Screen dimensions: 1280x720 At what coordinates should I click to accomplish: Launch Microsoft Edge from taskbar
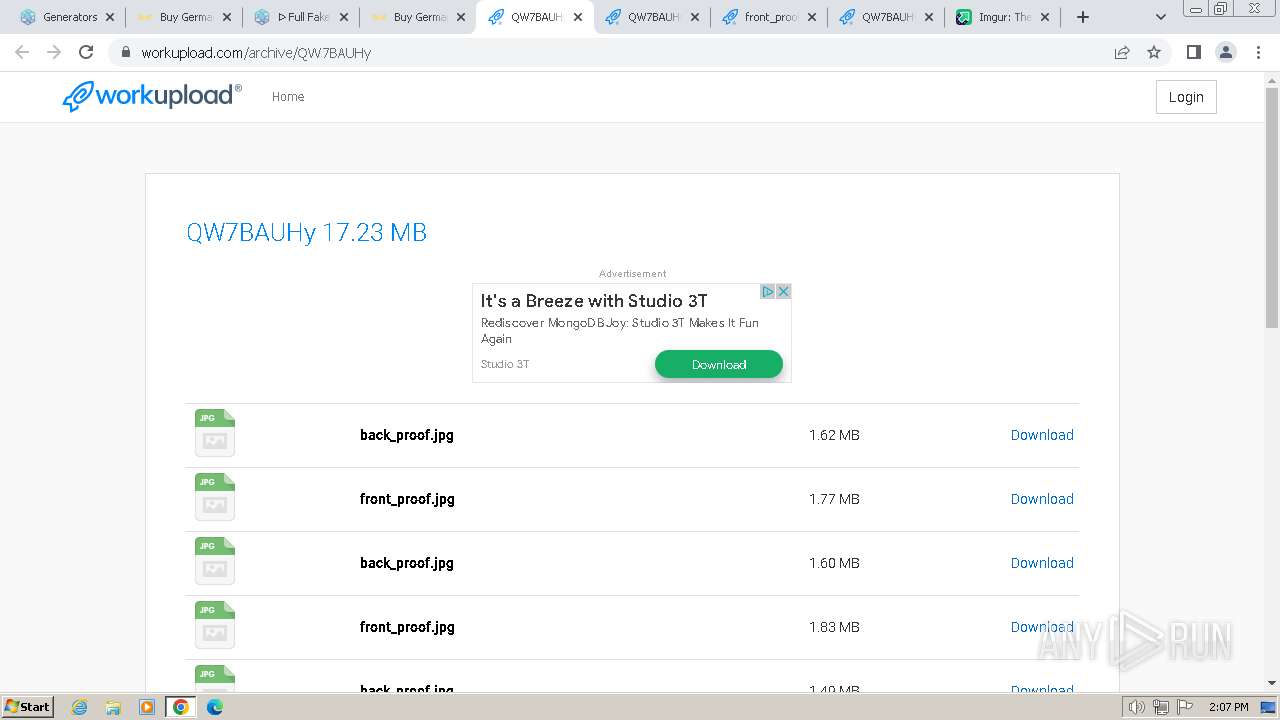click(x=215, y=707)
